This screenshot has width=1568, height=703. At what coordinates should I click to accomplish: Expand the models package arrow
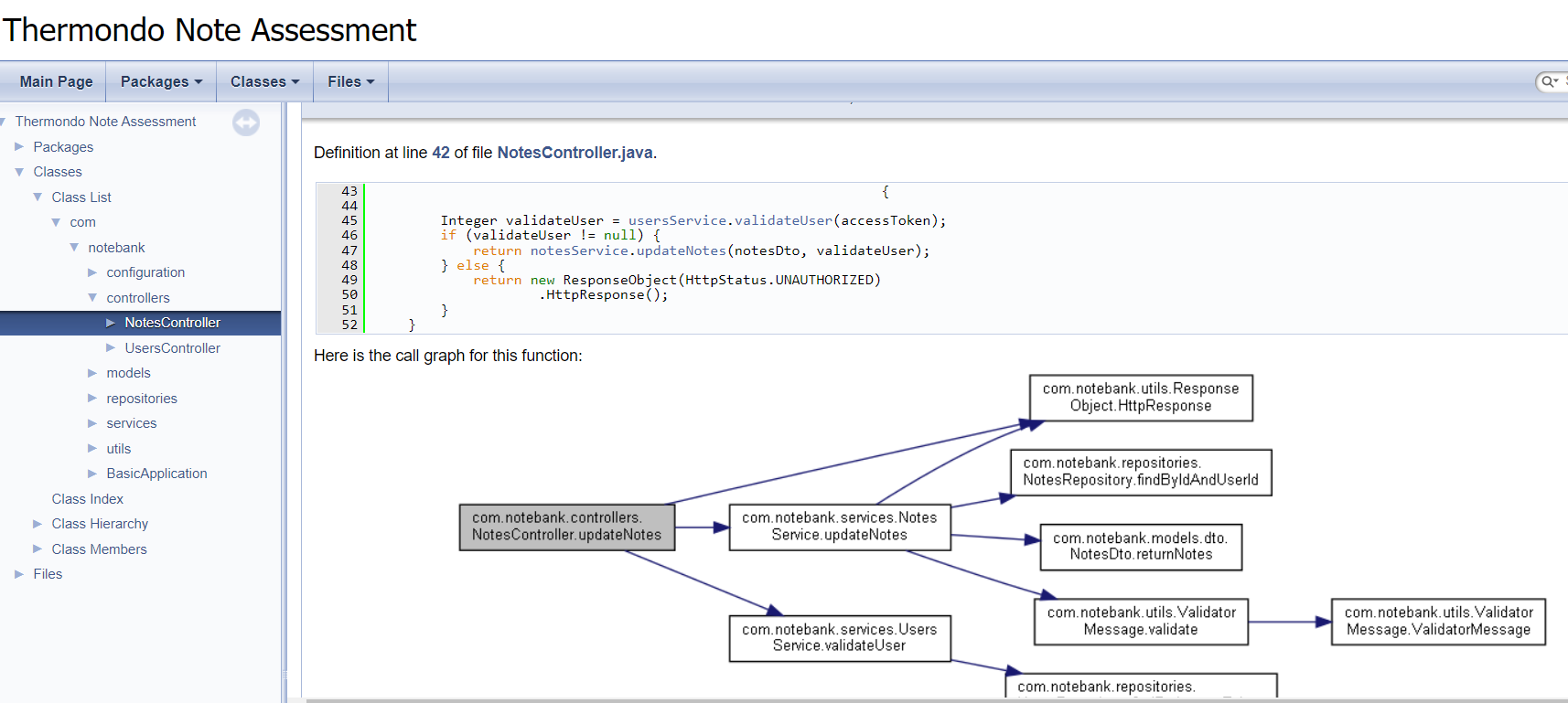pyautogui.click(x=92, y=373)
